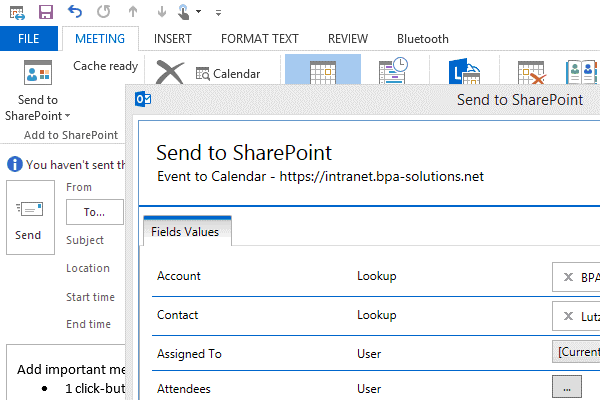Click the To... button
This screenshot has width=600, height=400.
(x=95, y=212)
